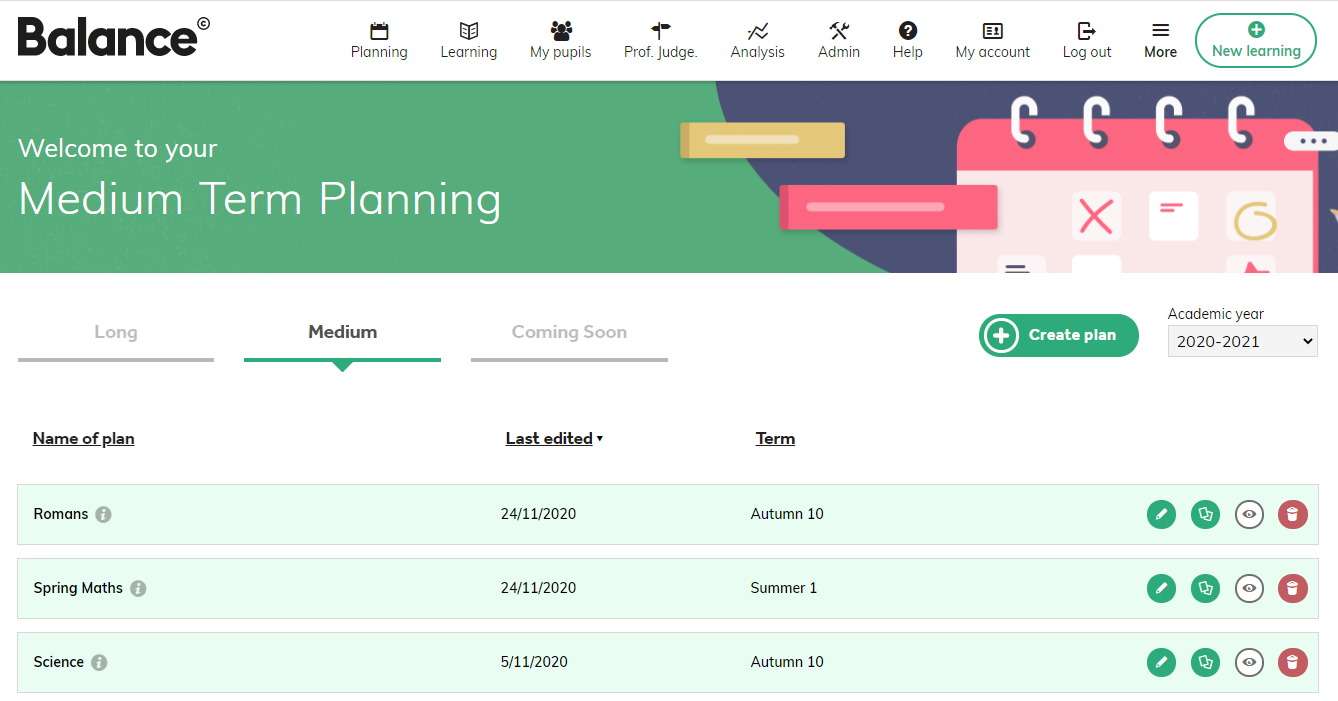The height and width of the screenshot is (701, 1338).
Task: Edit the Romans plan with pencil icon
Action: [x=1161, y=514]
